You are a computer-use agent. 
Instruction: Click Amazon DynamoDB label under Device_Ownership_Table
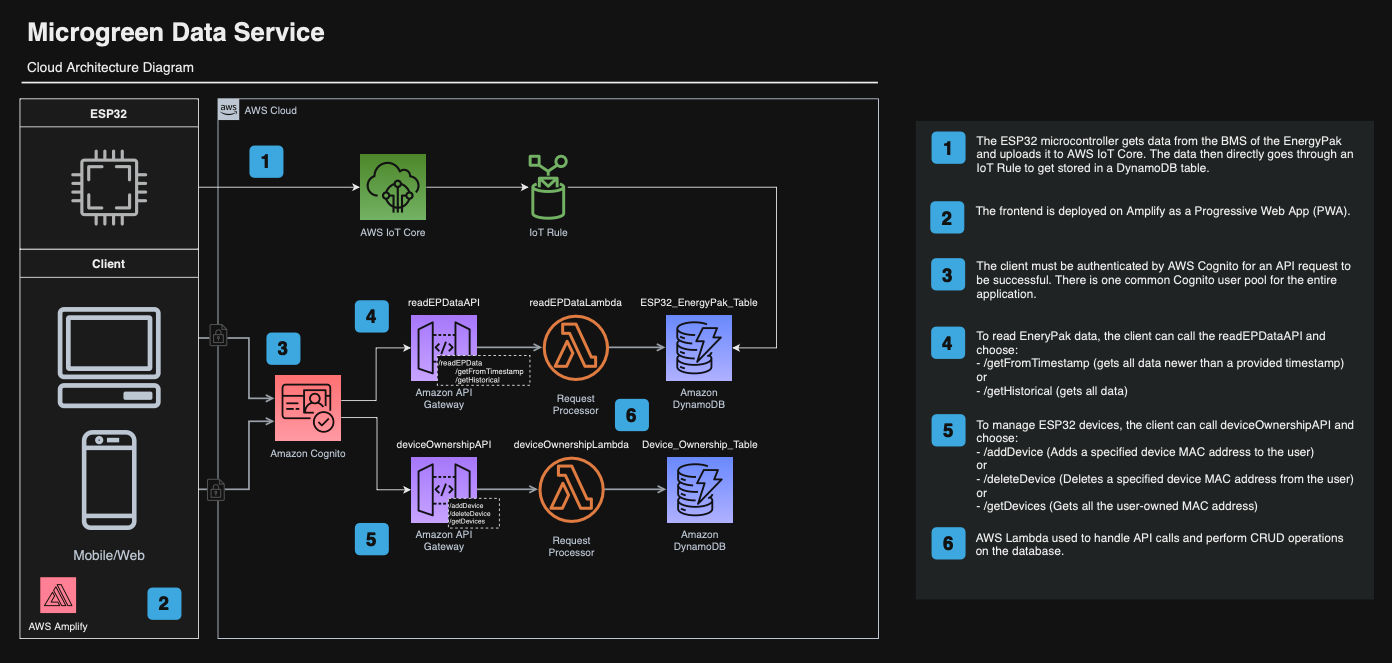pos(699,541)
